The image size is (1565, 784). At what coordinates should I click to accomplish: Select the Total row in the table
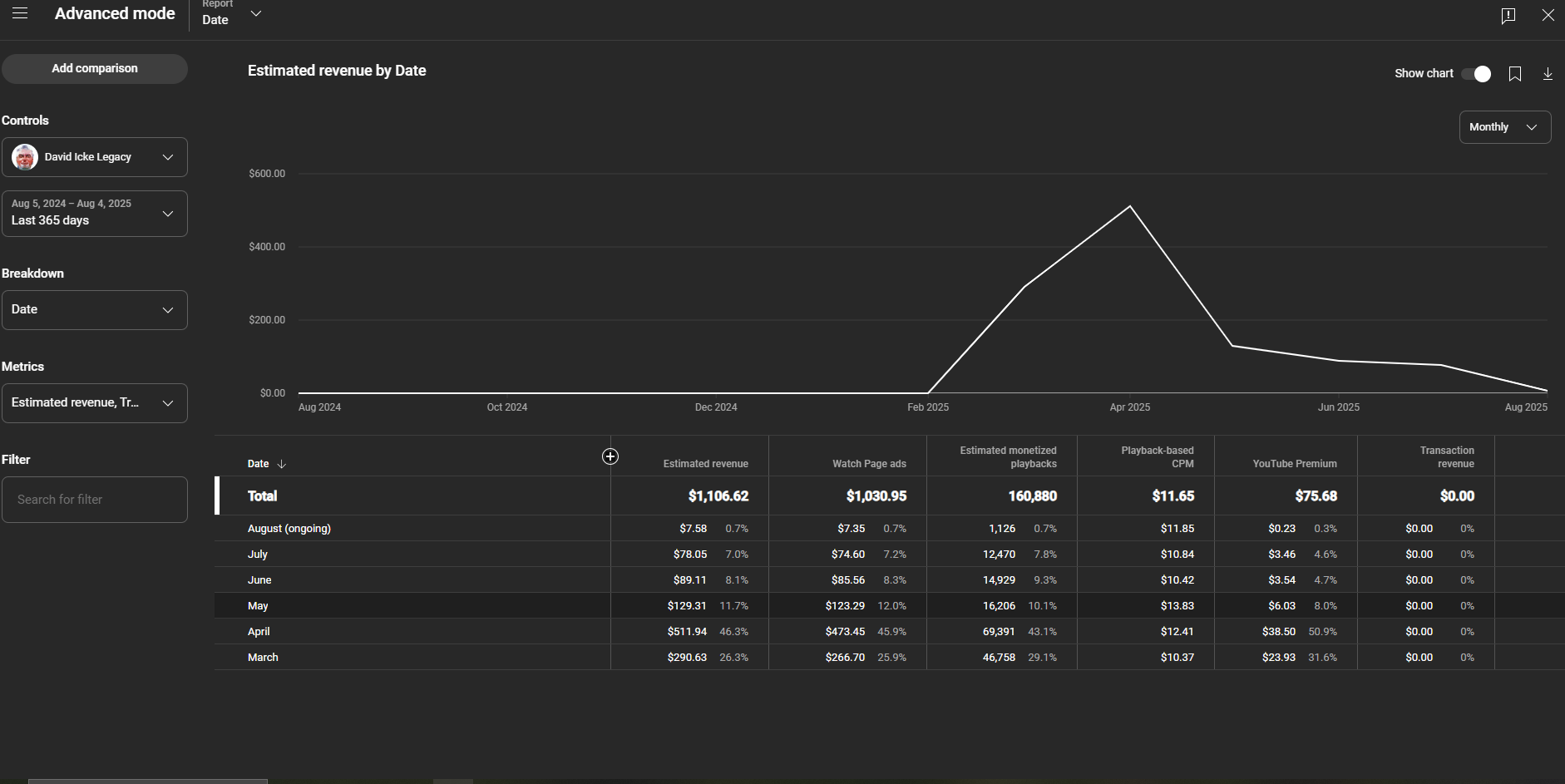coord(890,496)
